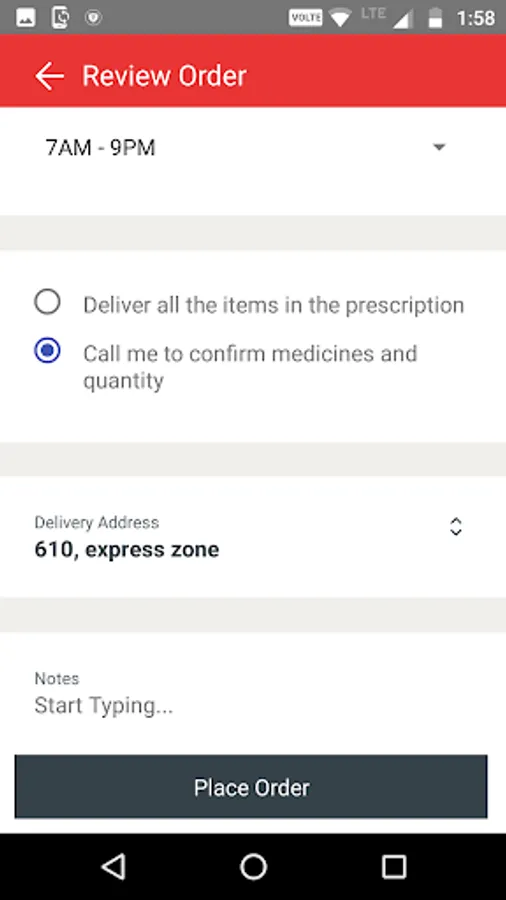
Task: Tap the phone sync status bar icon
Action: click(x=60, y=18)
